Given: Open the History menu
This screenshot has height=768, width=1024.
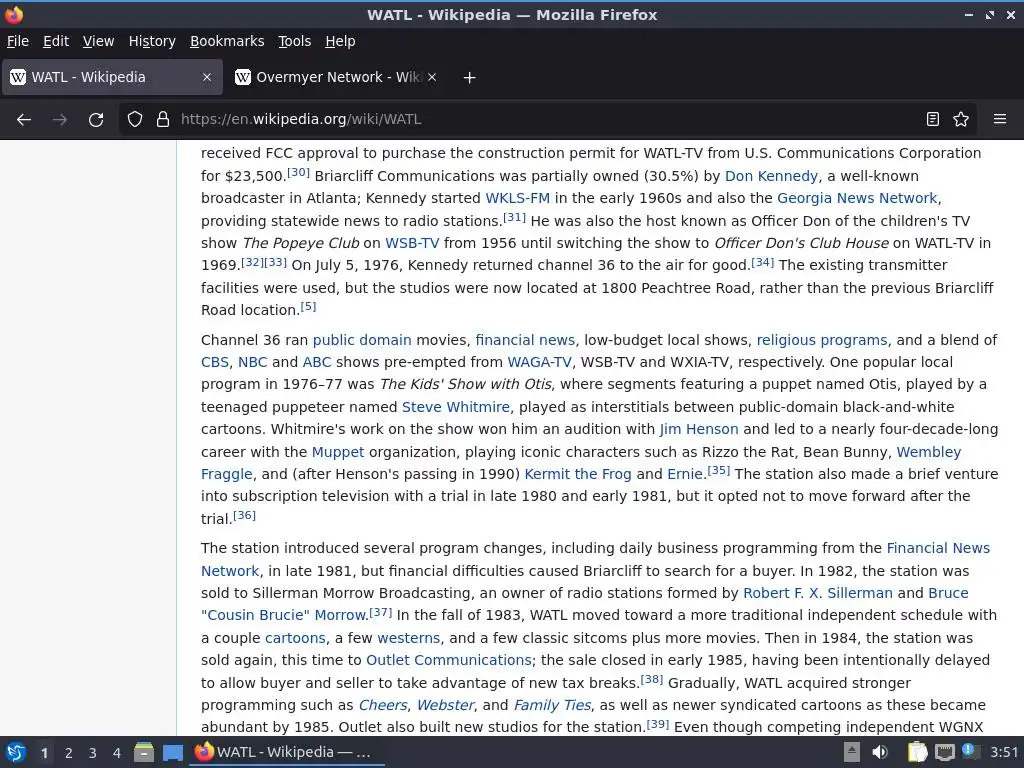Looking at the screenshot, I should [152, 41].
